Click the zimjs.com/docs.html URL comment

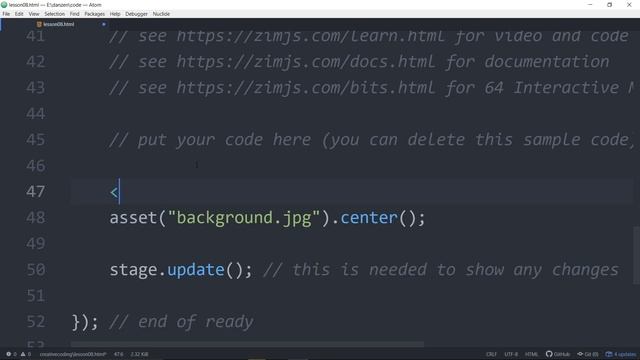306,62
